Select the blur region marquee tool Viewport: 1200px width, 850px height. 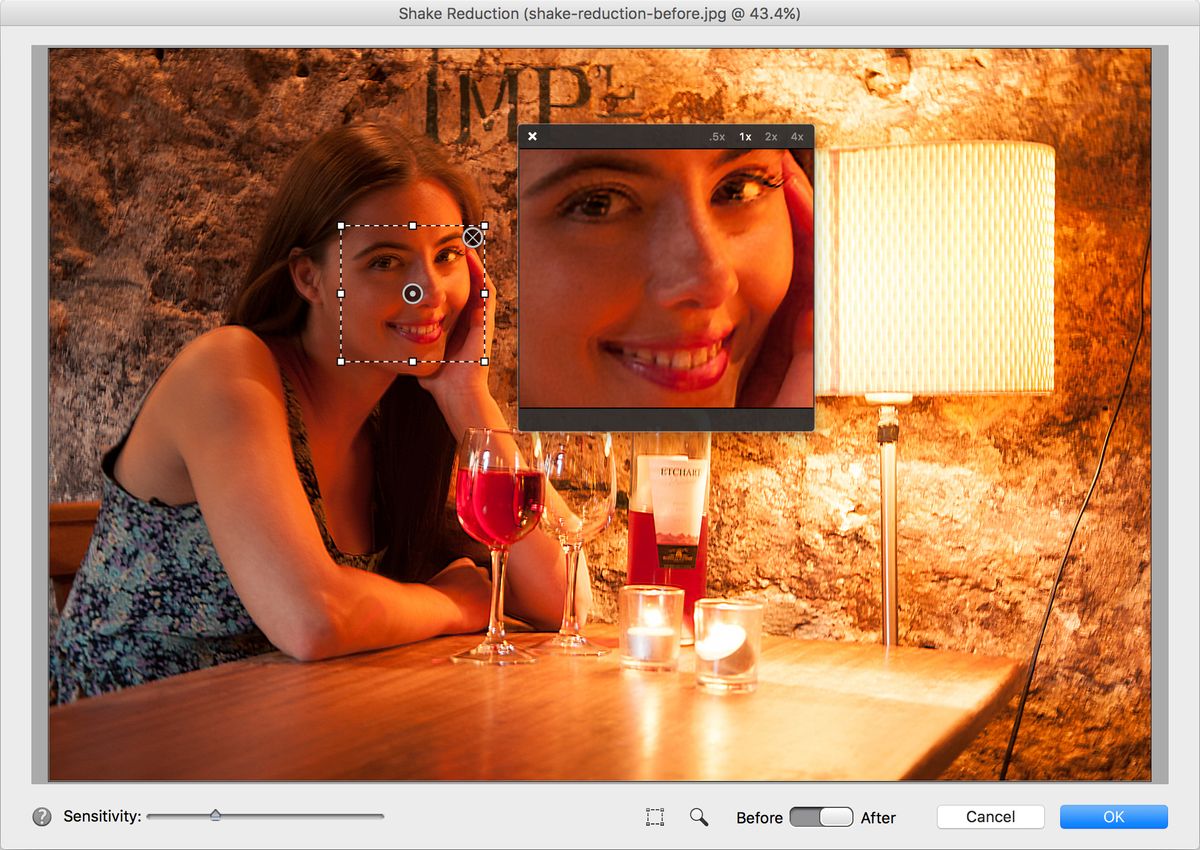click(x=655, y=817)
